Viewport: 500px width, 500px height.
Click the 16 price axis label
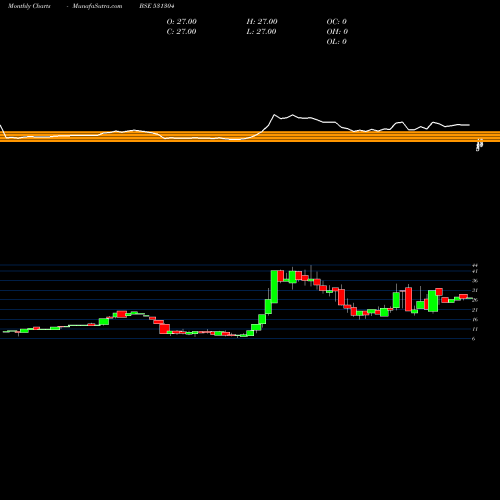coord(475,320)
